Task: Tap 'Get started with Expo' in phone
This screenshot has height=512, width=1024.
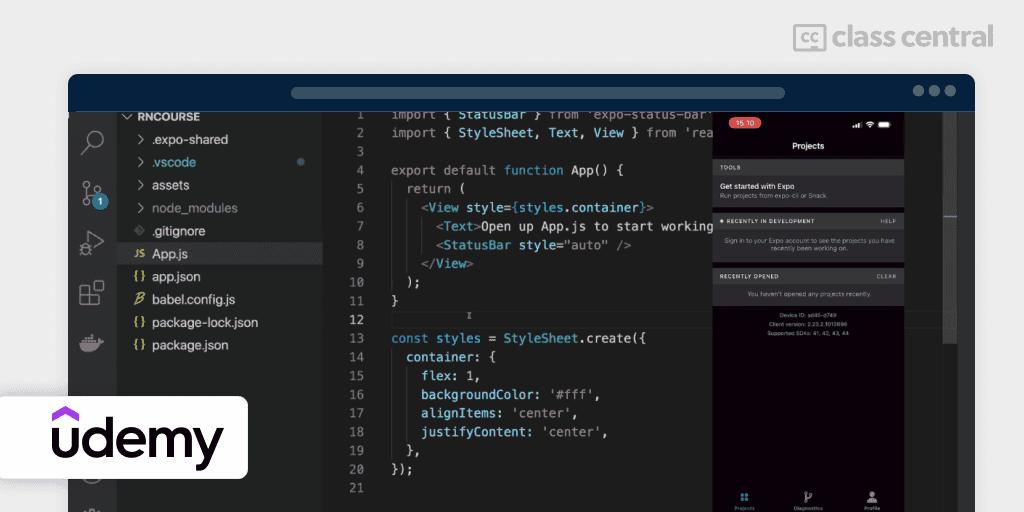Action: tap(808, 191)
